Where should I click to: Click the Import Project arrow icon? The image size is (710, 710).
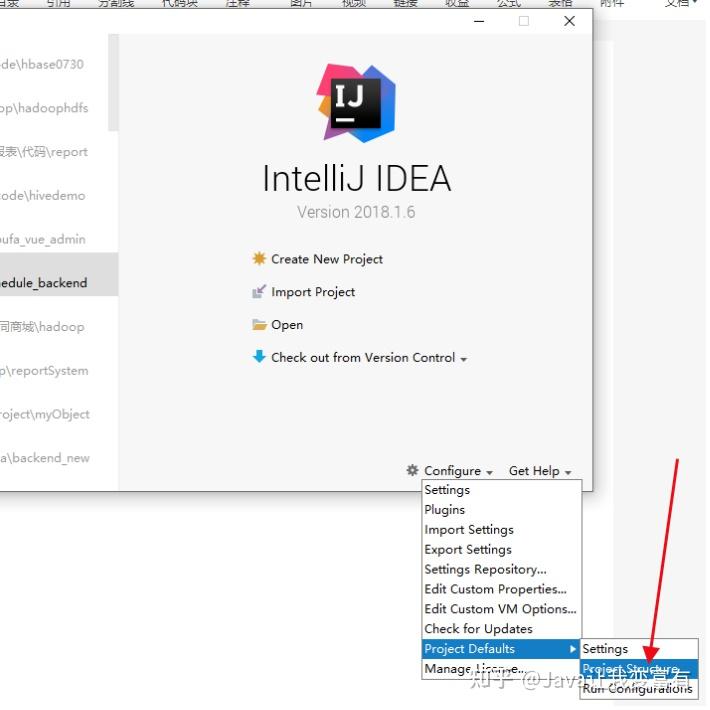point(259,292)
